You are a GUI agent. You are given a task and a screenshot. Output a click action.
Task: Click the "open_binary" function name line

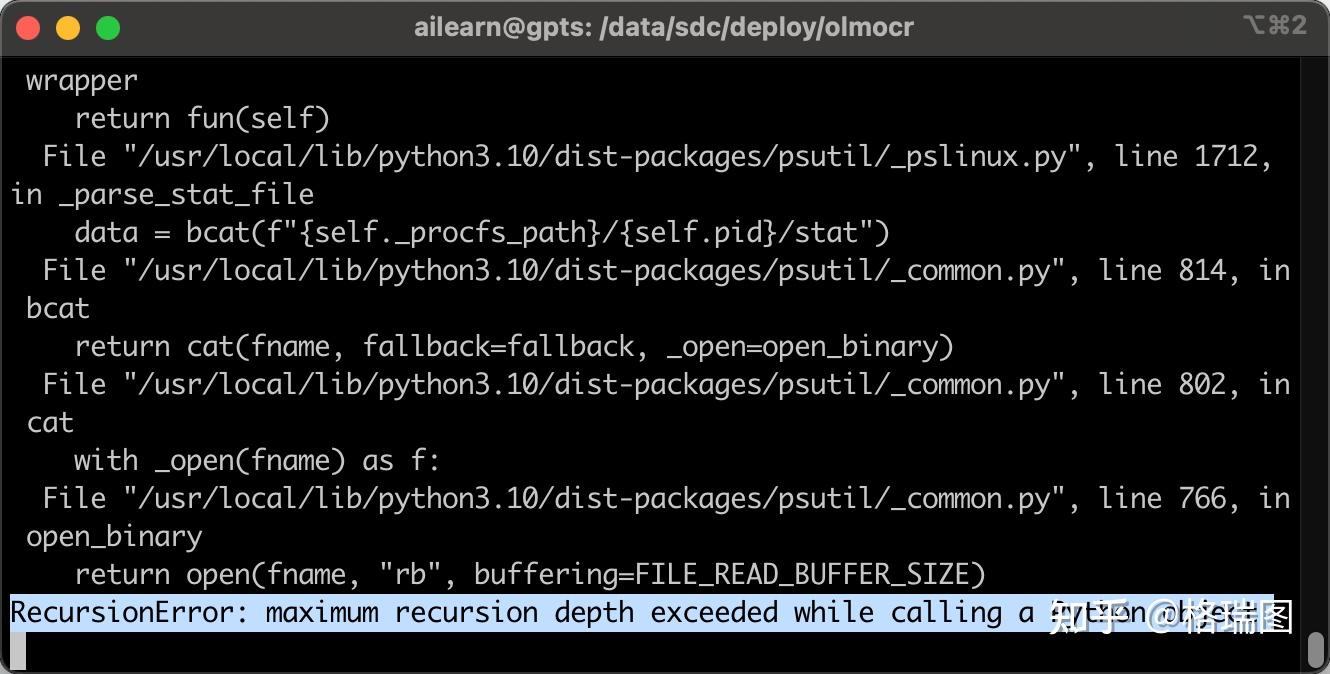(114, 537)
